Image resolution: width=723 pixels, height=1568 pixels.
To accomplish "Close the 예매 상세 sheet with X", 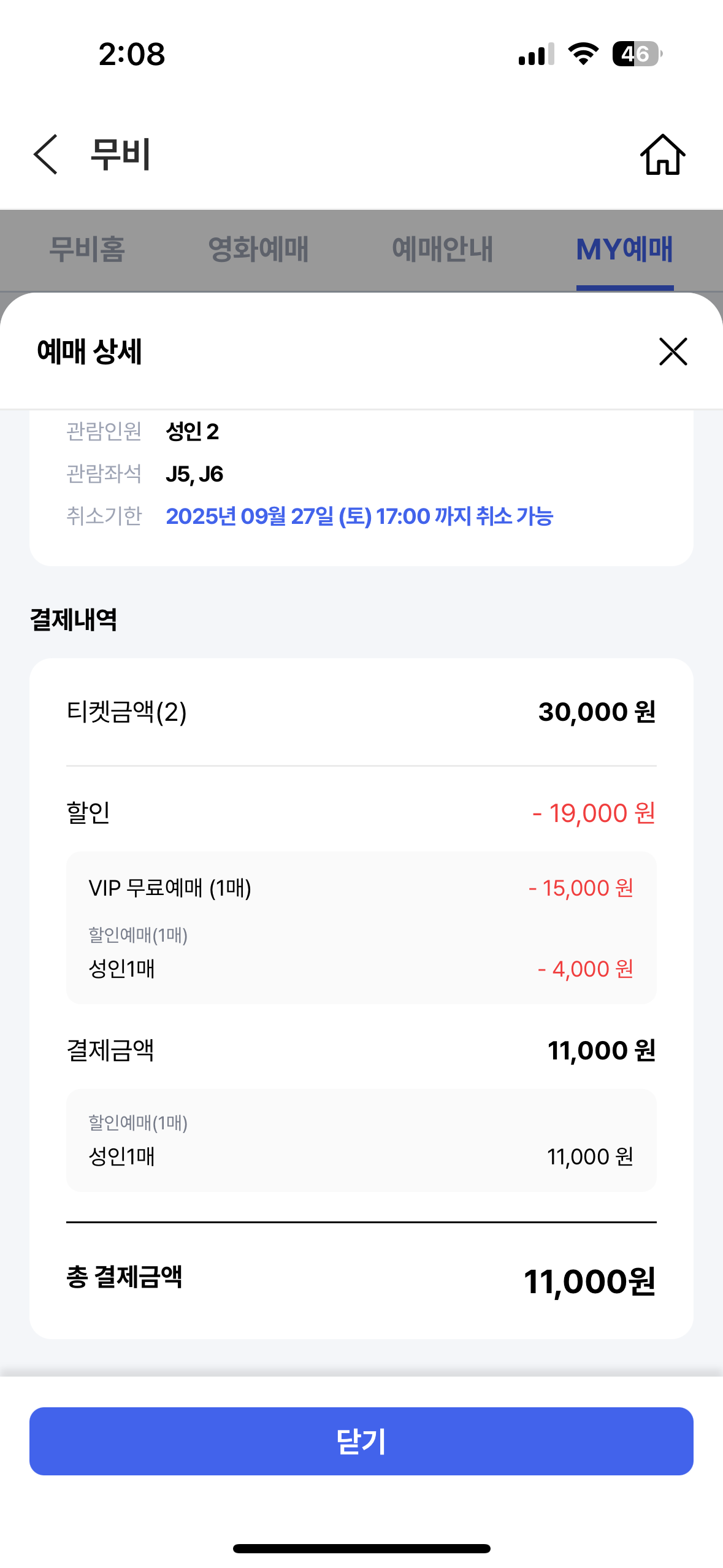I will point(673,352).
